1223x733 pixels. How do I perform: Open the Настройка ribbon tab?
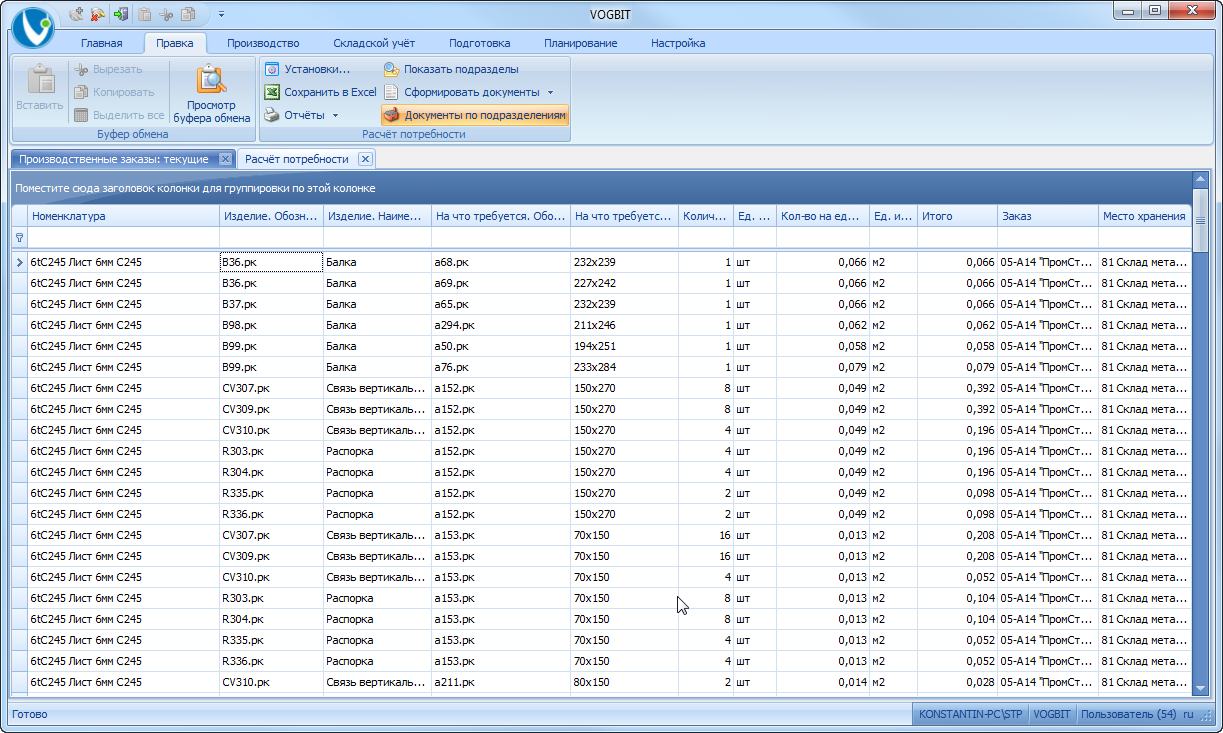point(678,43)
